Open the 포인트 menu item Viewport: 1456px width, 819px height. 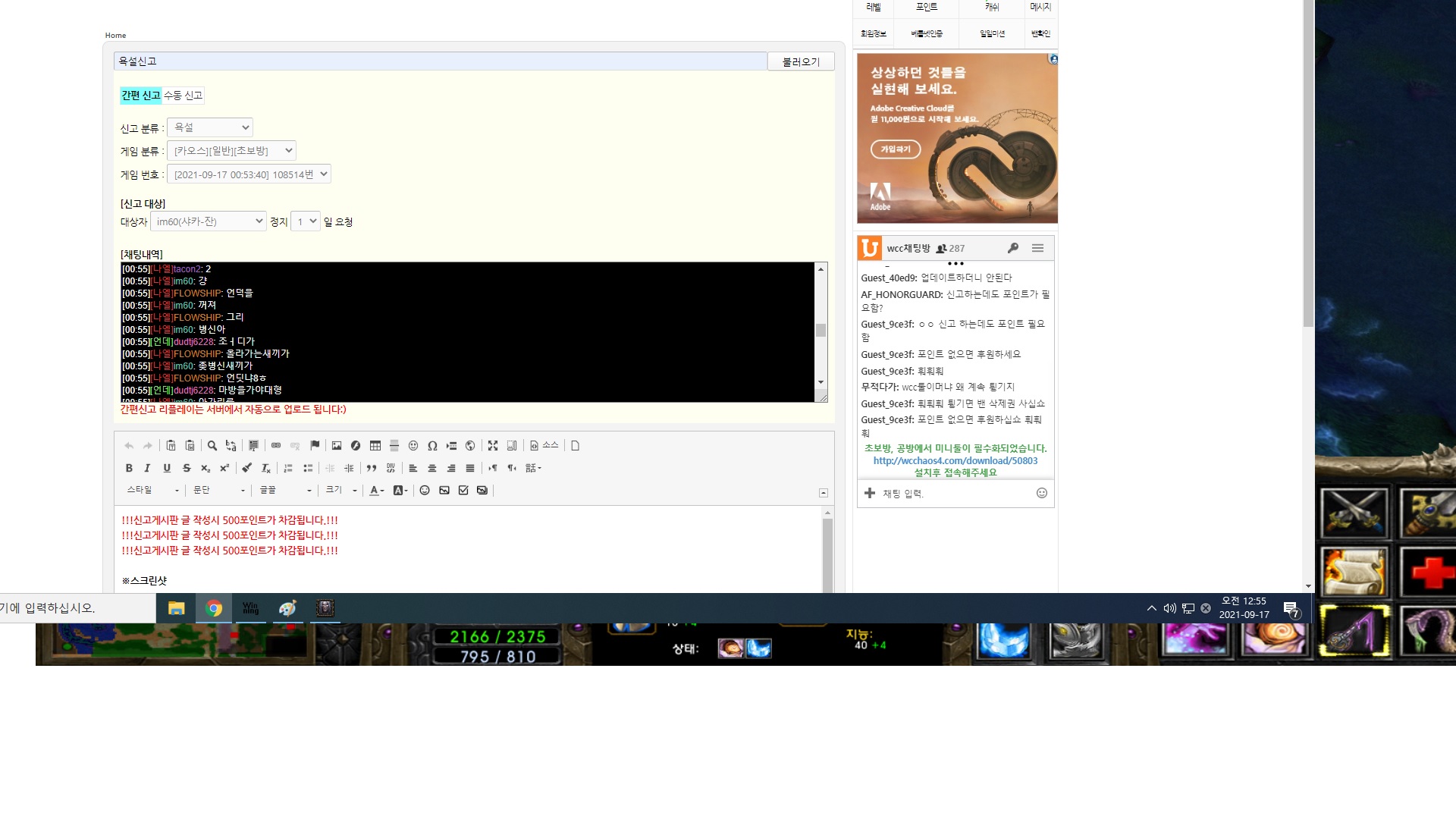[927, 7]
